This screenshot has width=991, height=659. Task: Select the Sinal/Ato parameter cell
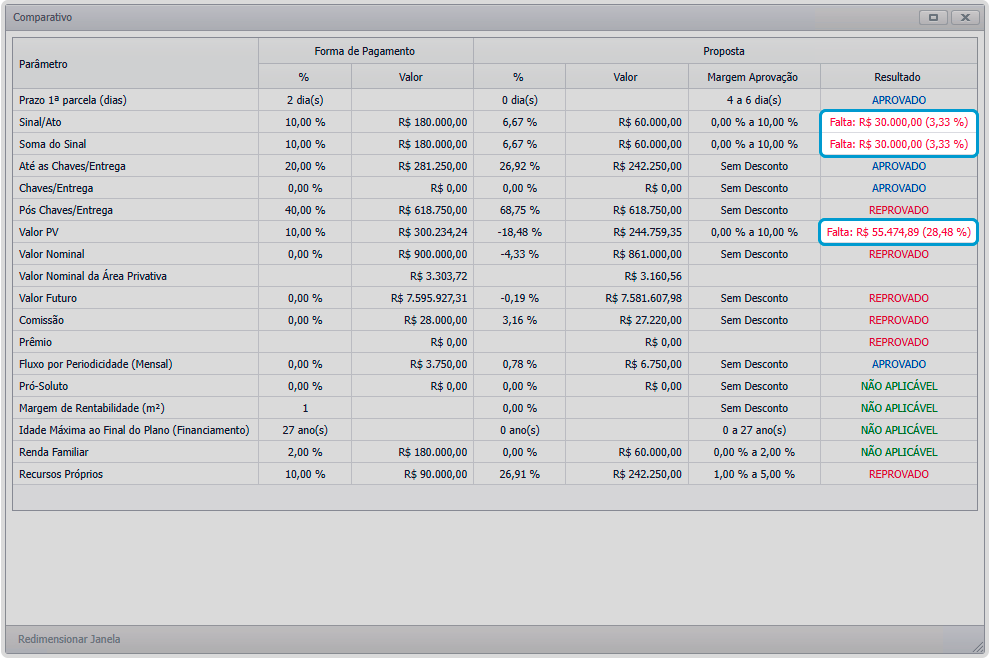[135, 122]
